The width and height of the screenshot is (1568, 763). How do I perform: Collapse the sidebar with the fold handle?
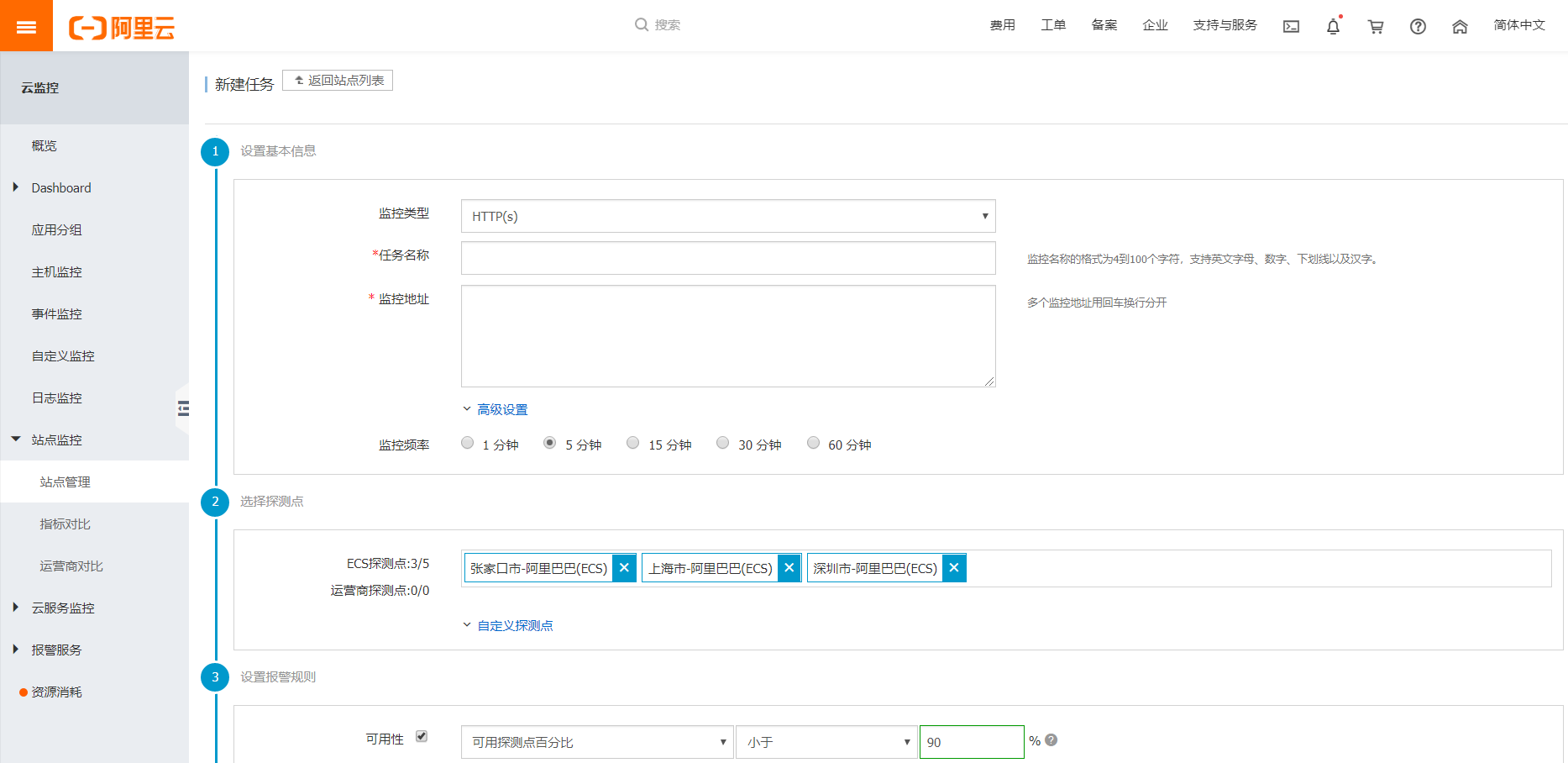(x=182, y=408)
